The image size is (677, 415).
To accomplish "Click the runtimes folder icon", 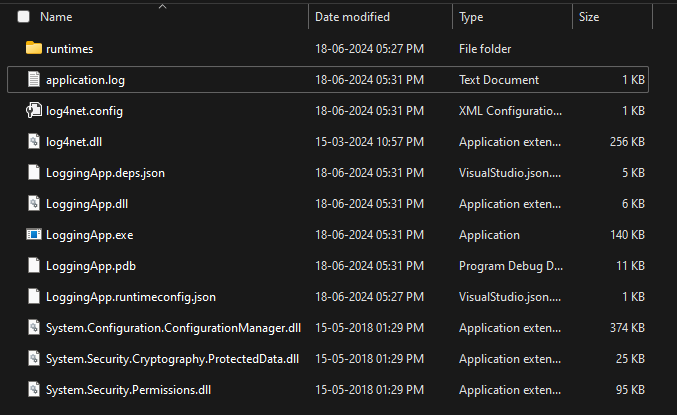I will coord(34,48).
